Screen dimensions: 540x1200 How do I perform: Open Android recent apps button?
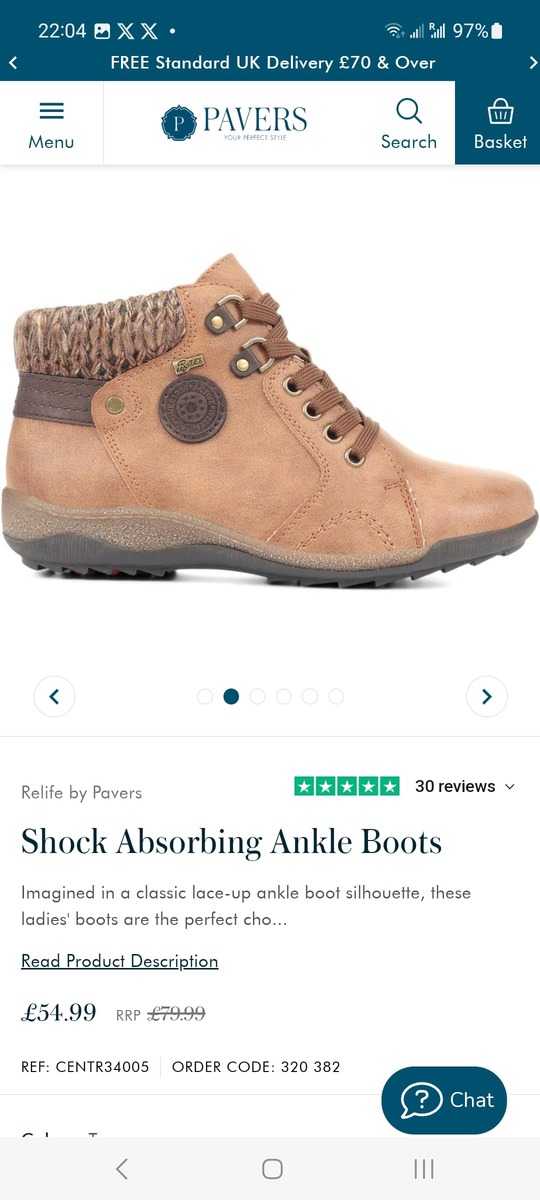[423, 1168]
